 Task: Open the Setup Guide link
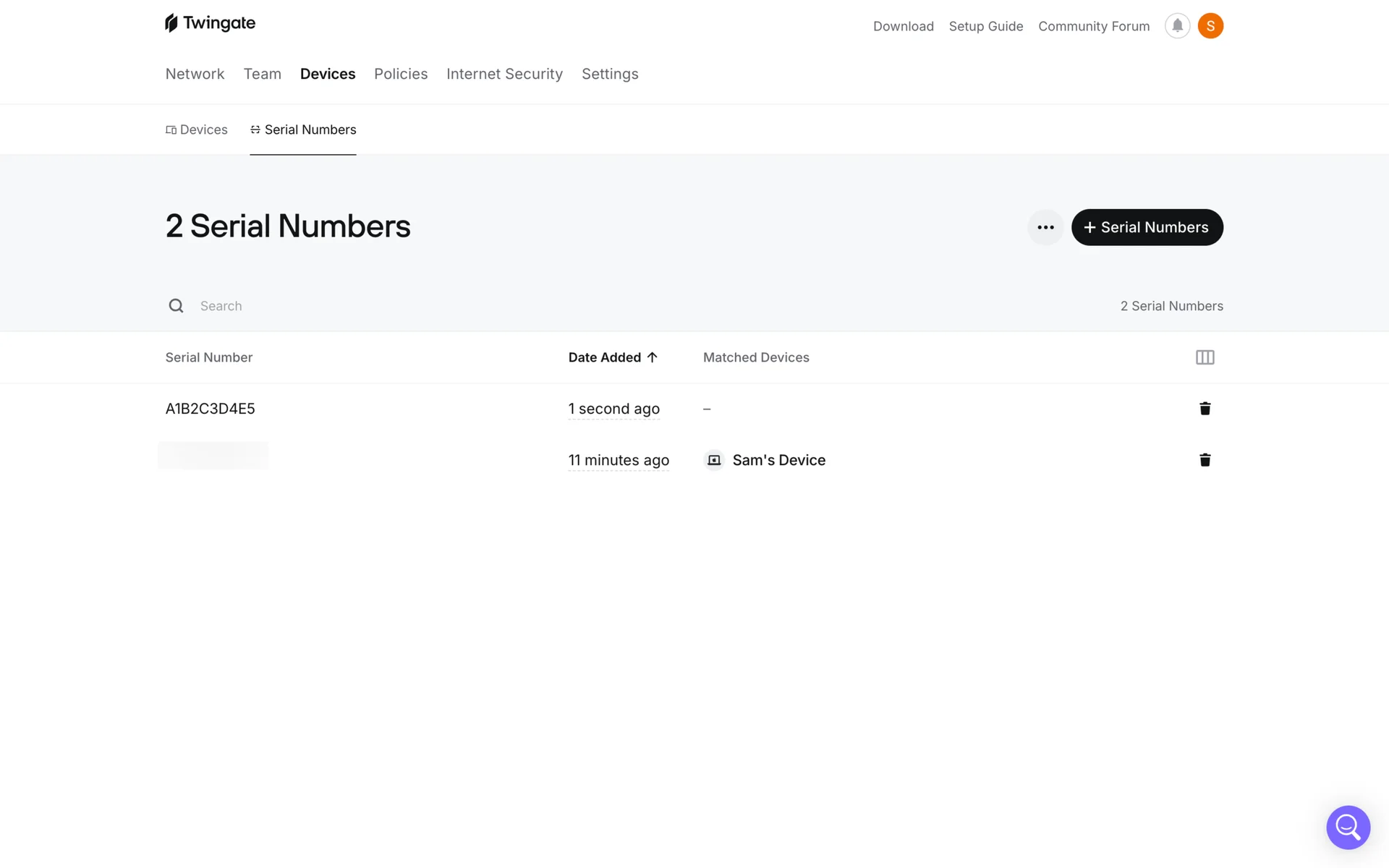[985, 26]
